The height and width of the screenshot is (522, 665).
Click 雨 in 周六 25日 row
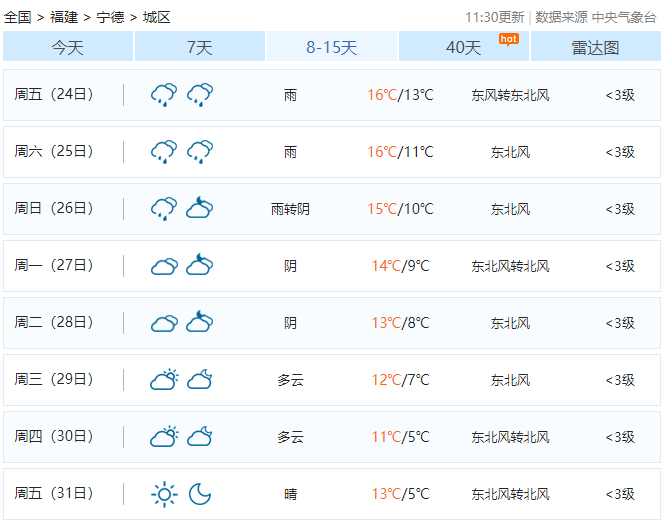[x=291, y=152]
